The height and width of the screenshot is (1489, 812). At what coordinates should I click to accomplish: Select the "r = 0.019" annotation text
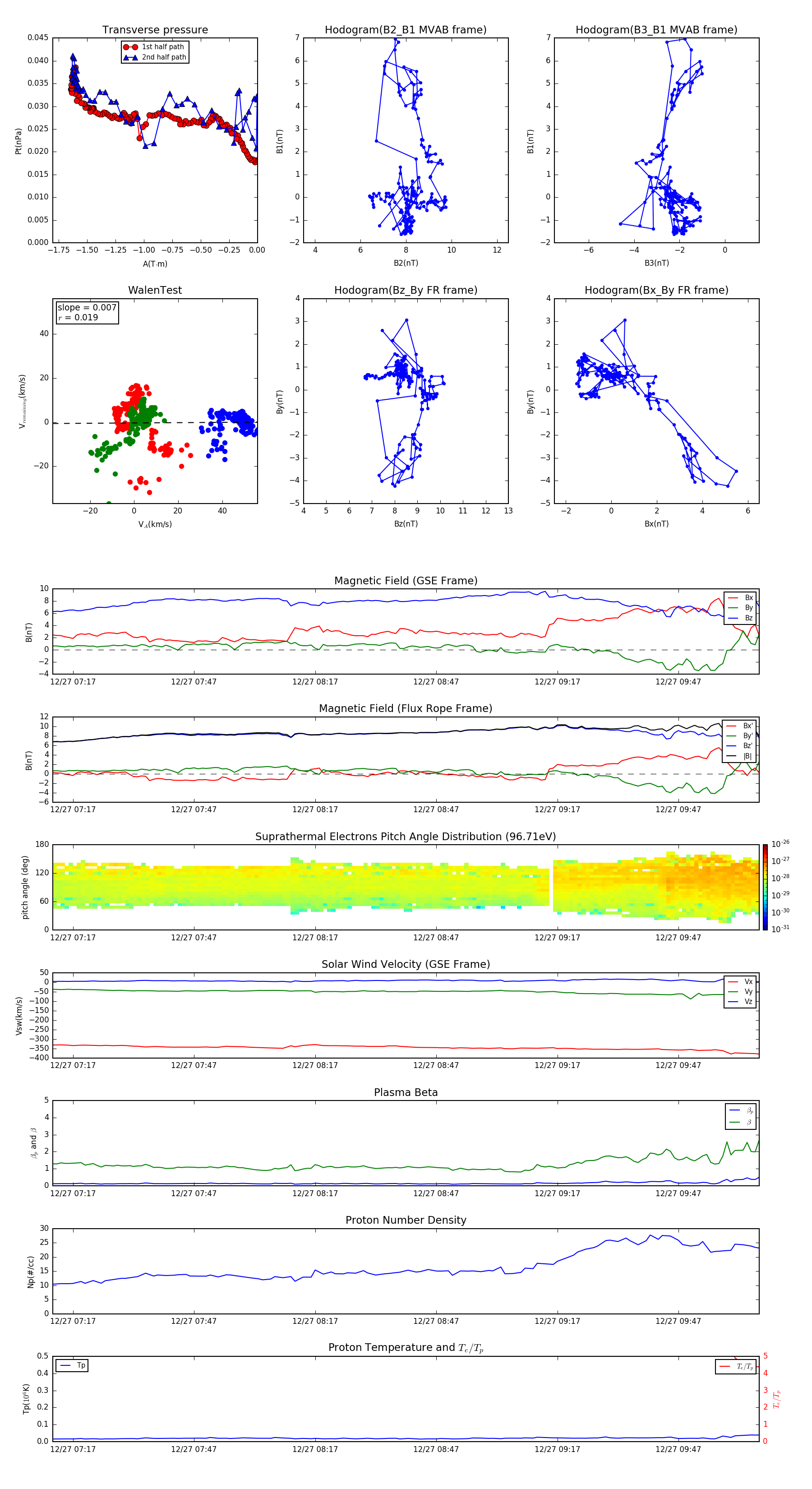(x=78, y=317)
